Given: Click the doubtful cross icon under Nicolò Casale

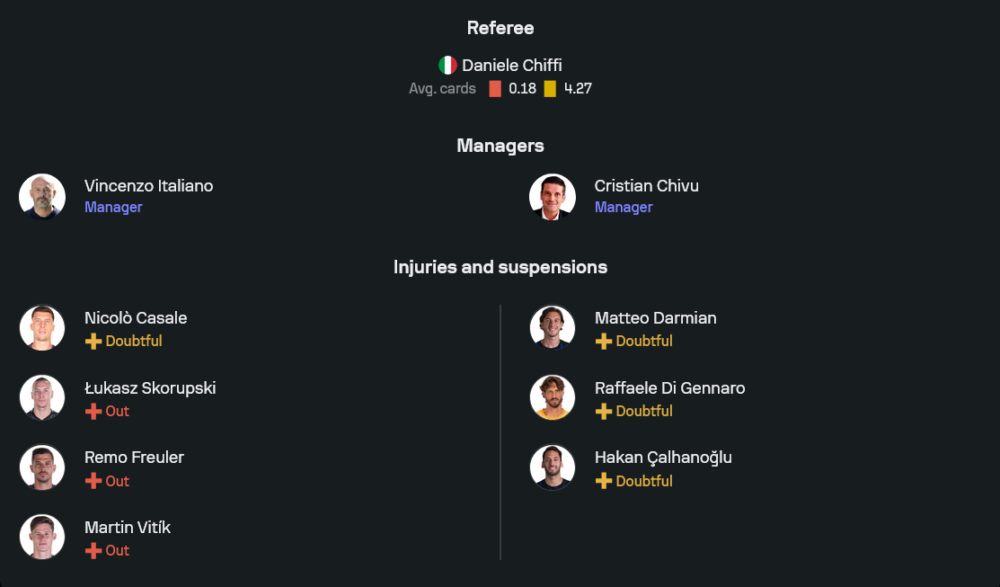Looking at the screenshot, I should (93, 341).
